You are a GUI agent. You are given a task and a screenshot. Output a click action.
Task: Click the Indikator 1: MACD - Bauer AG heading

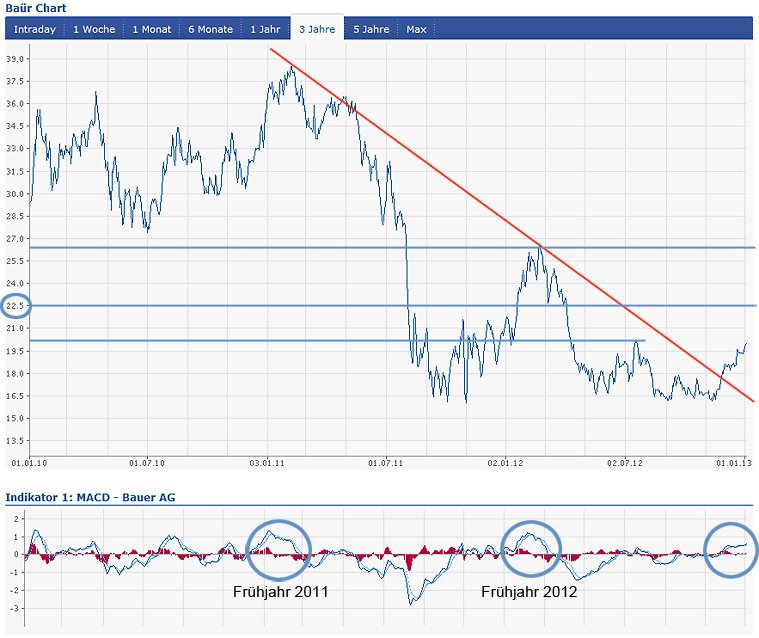[90, 497]
